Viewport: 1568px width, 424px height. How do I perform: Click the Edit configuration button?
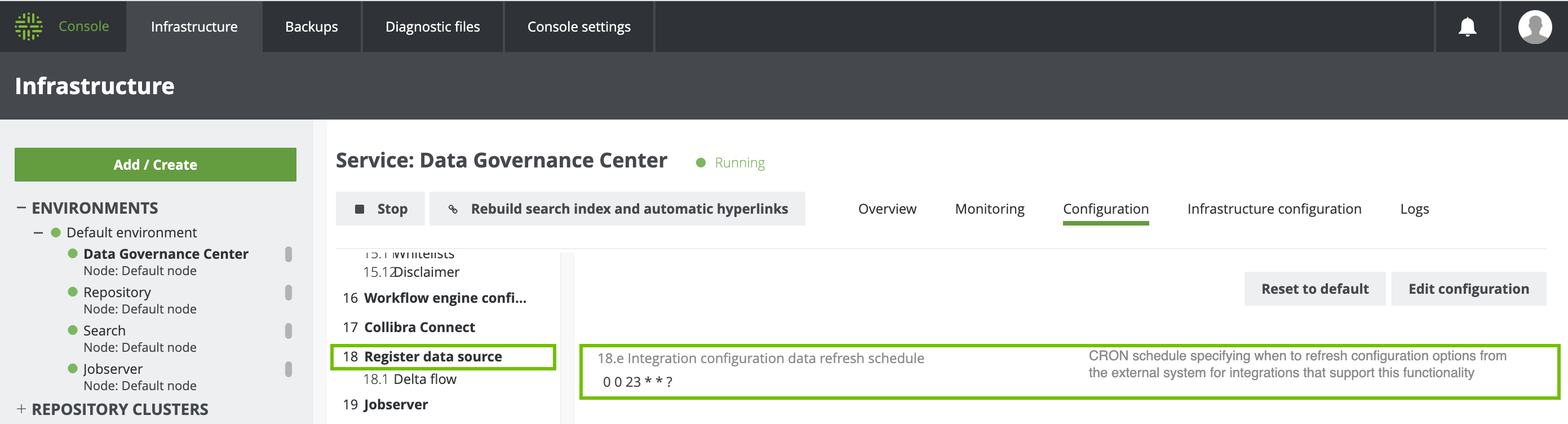coord(1468,289)
